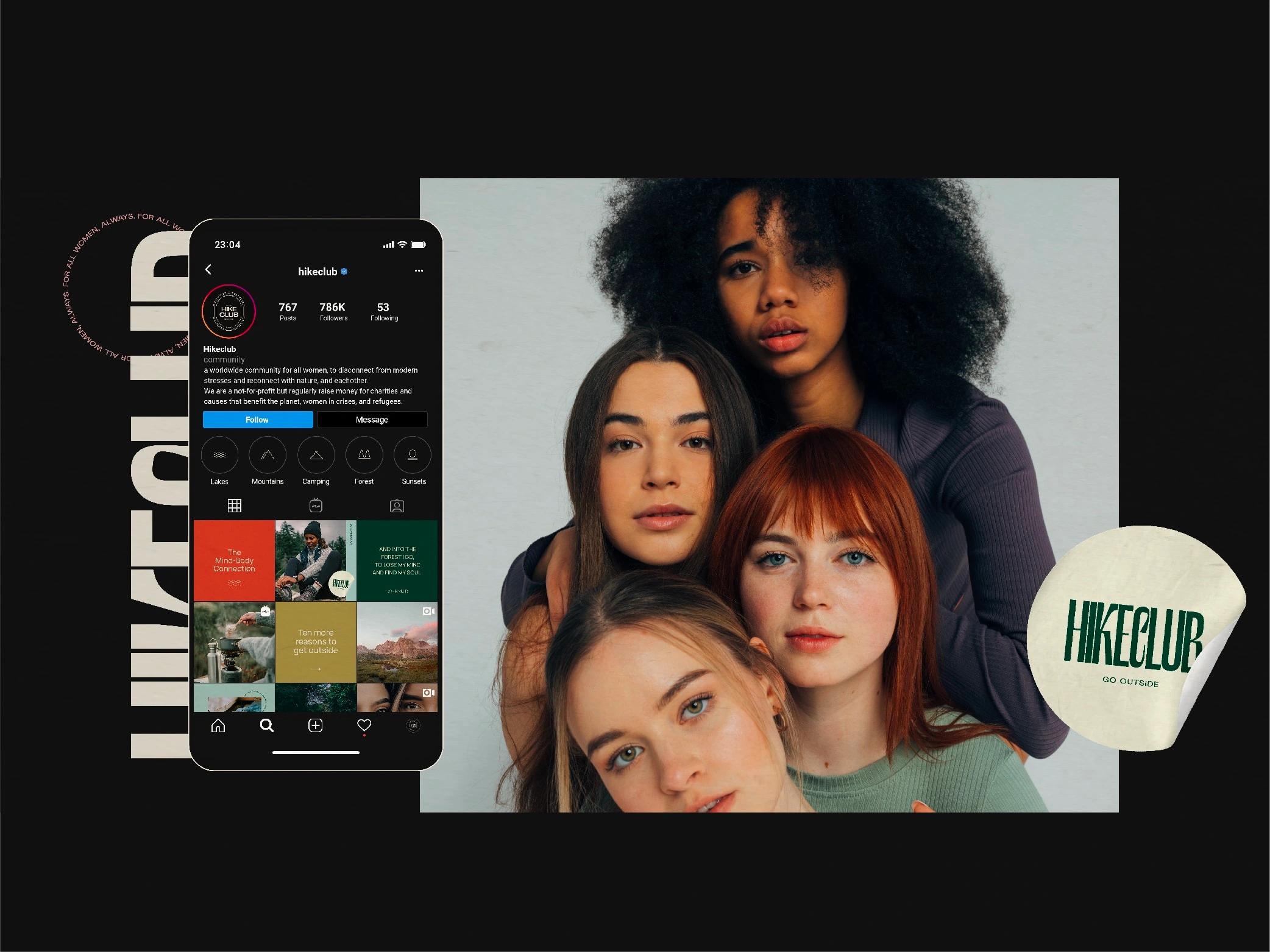The height and width of the screenshot is (952, 1270).
Task: Open the Hike Club profile picture story
Action: [229, 311]
